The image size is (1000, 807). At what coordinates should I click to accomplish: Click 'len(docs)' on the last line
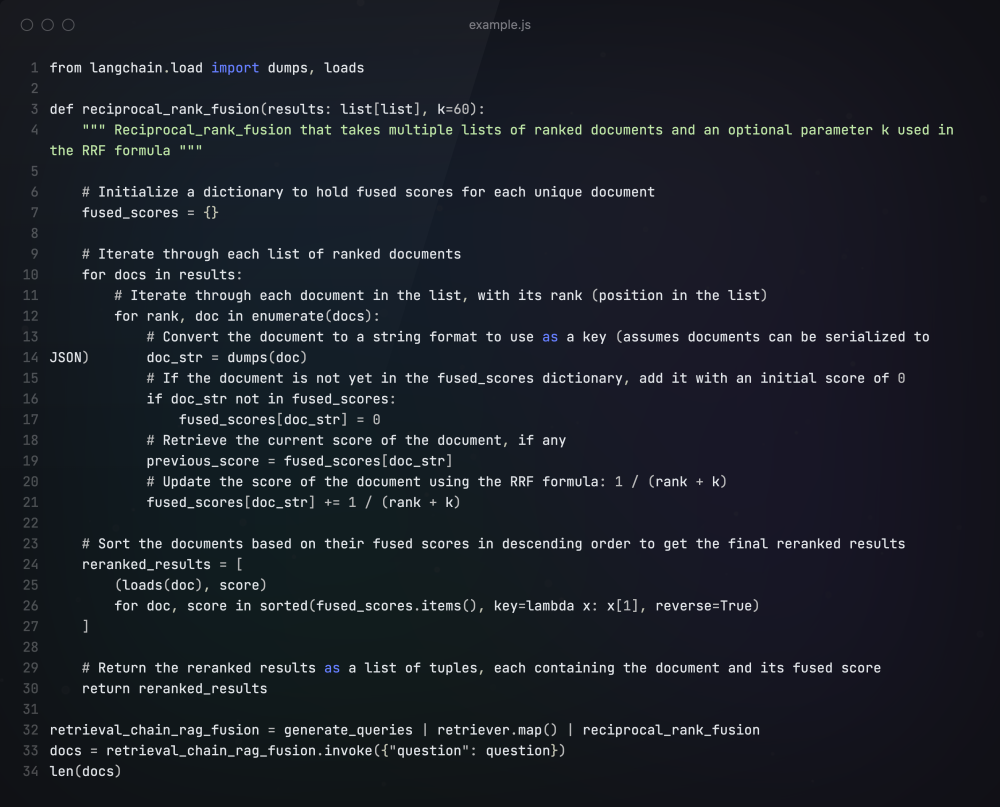tap(85, 771)
